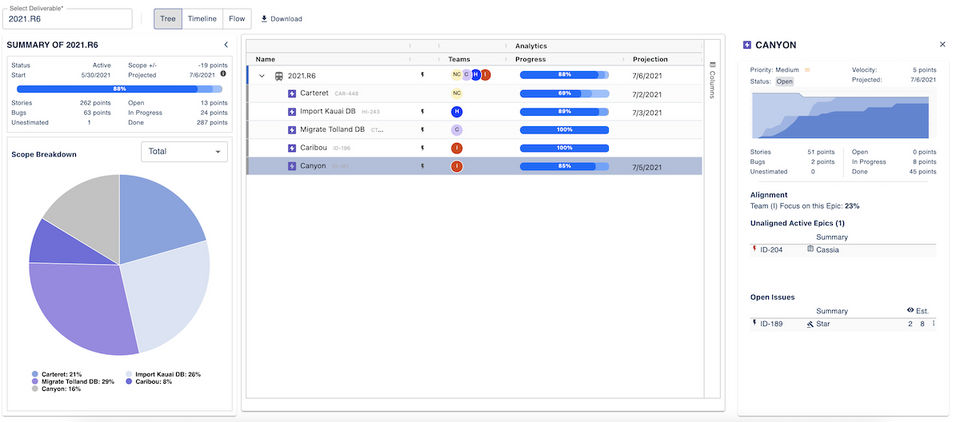Switch to the Flow view
Image resolution: width=960 pixels, height=422 pixels.
click(237, 19)
